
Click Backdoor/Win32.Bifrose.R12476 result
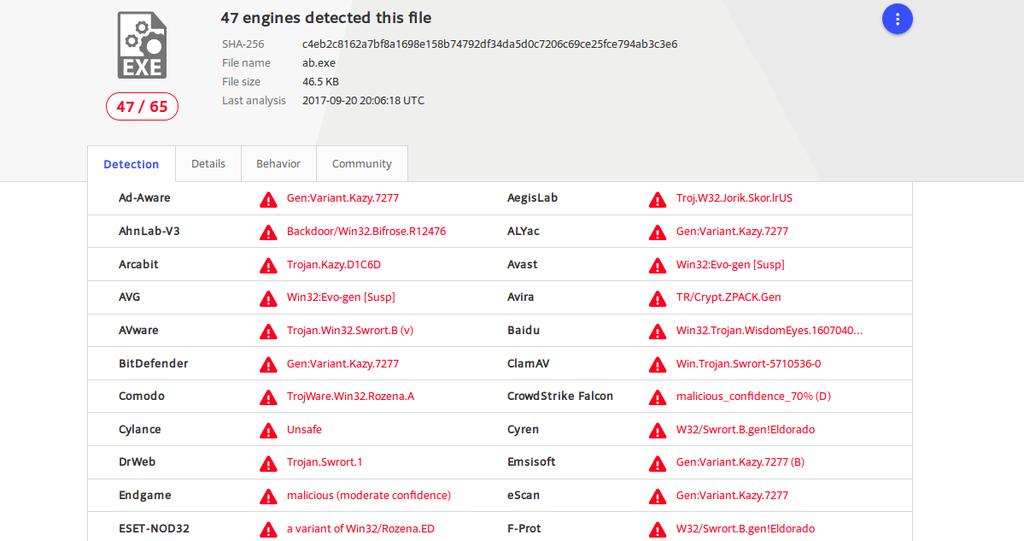point(366,231)
